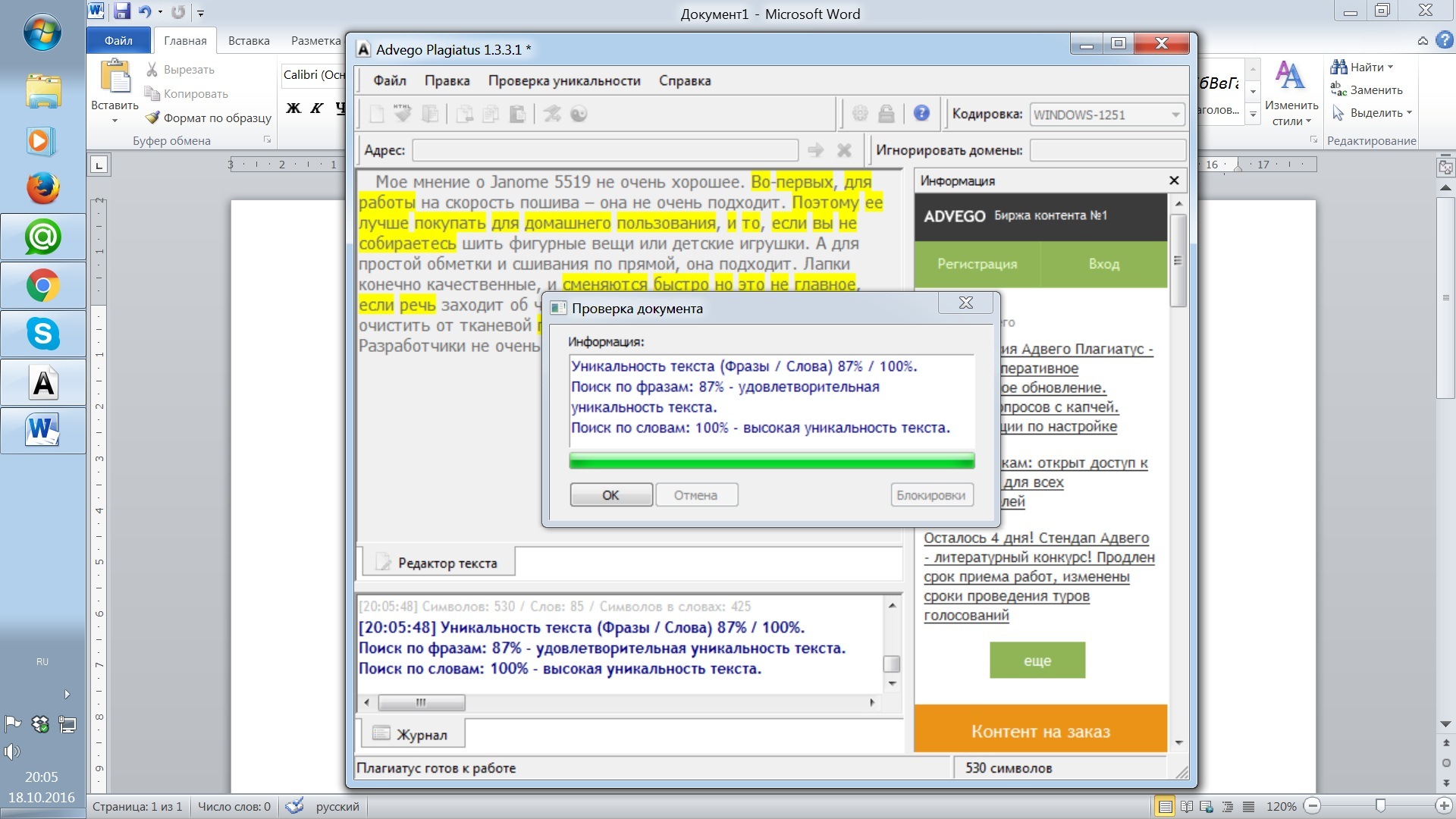Screen dimensions: 1456x819
Task: Click the Word save icon in quick access
Action: pyautogui.click(x=122, y=11)
